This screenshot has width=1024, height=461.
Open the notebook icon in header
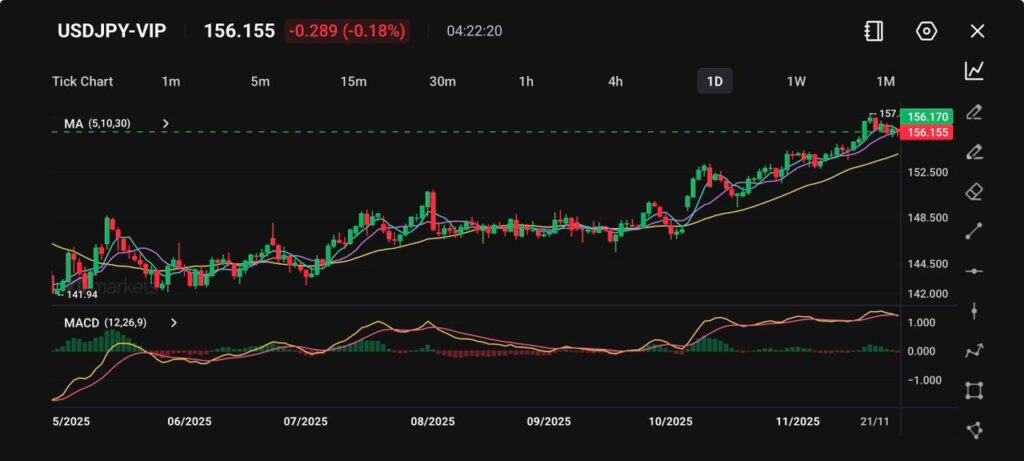874,31
